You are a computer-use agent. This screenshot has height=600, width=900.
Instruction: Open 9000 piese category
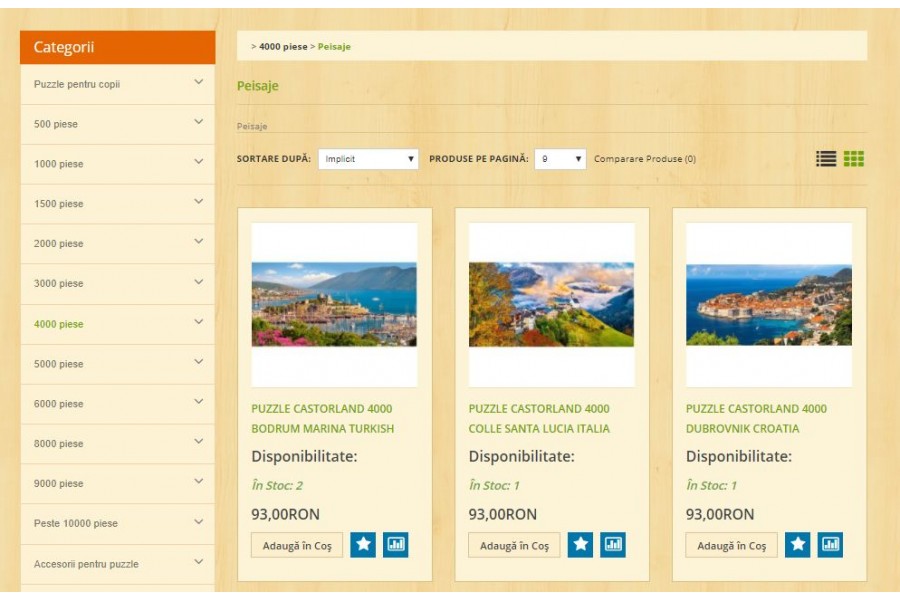tap(59, 484)
